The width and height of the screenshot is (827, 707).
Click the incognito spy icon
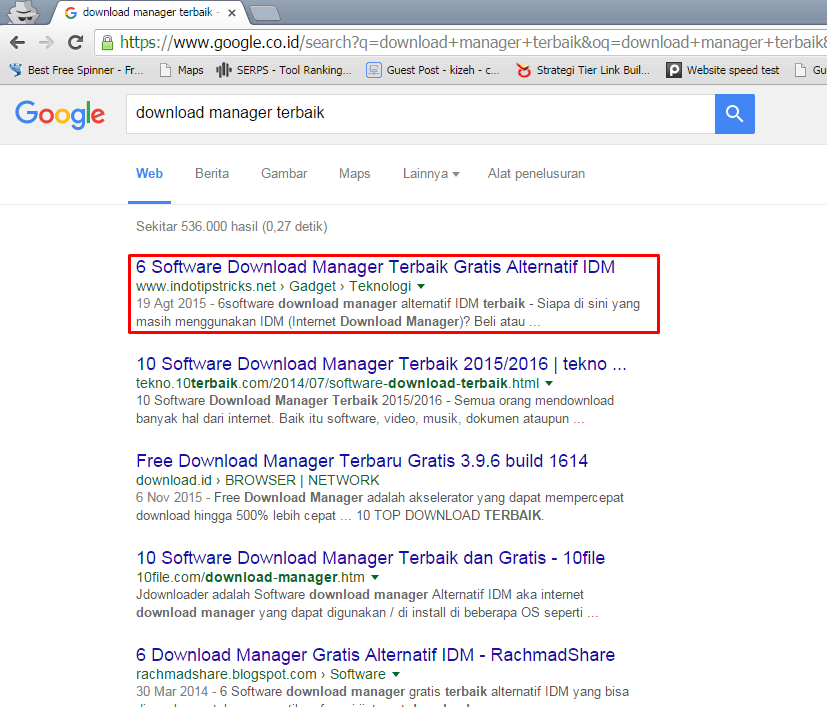[x=24, y=12]
